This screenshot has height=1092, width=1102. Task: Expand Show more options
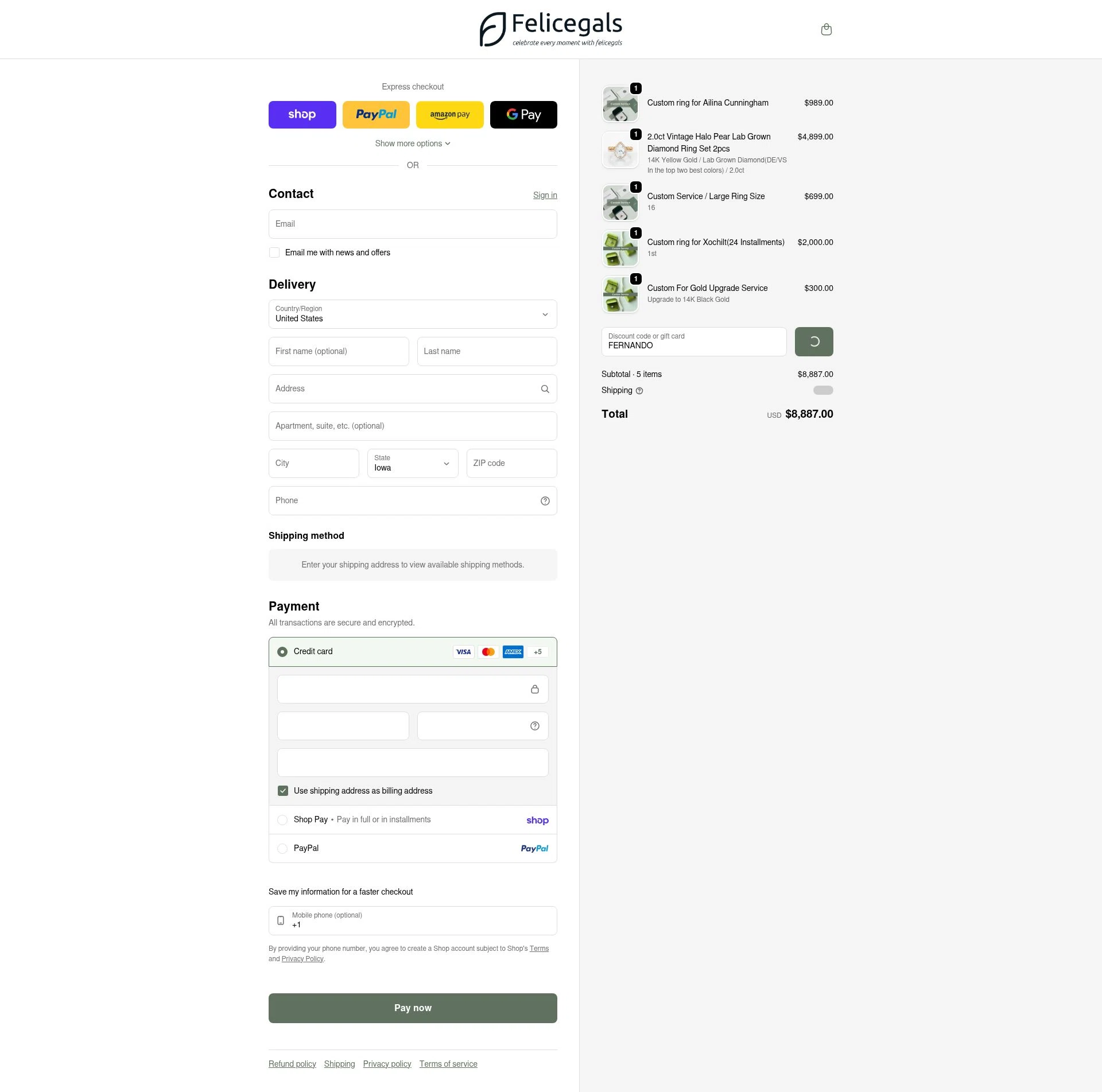point(413,143)
